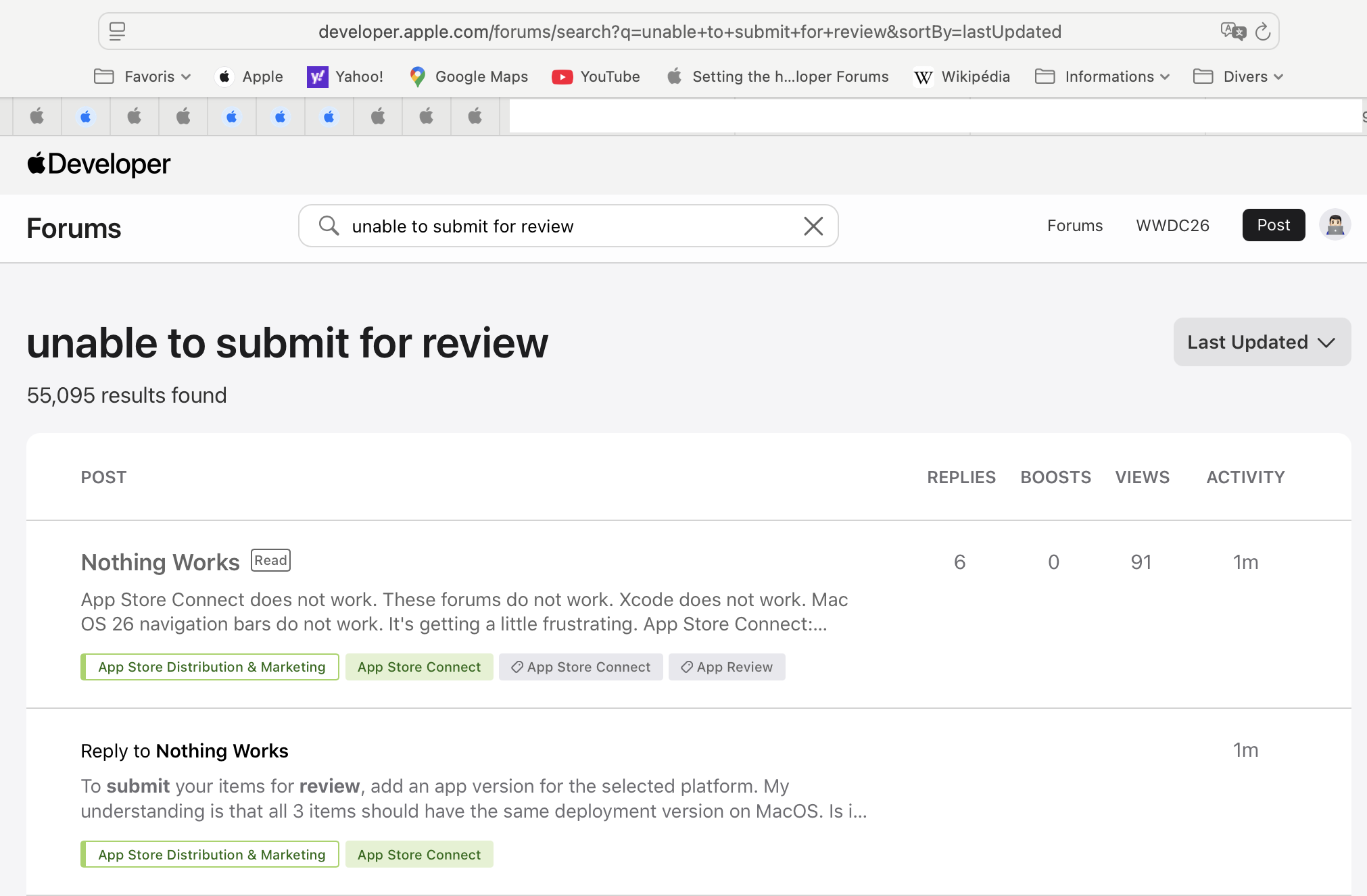Clear the search query with the X
This screenshot has height=896, width=1367.
(813, 226)
